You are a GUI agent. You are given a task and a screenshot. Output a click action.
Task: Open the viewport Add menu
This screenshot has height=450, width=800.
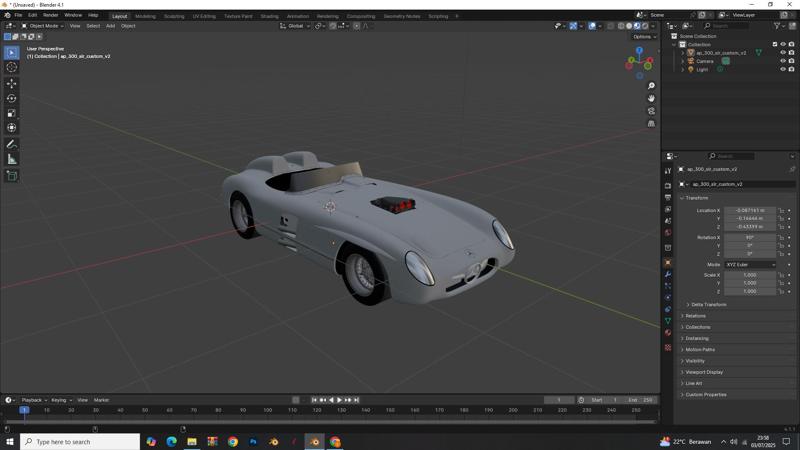click(110, 26)
